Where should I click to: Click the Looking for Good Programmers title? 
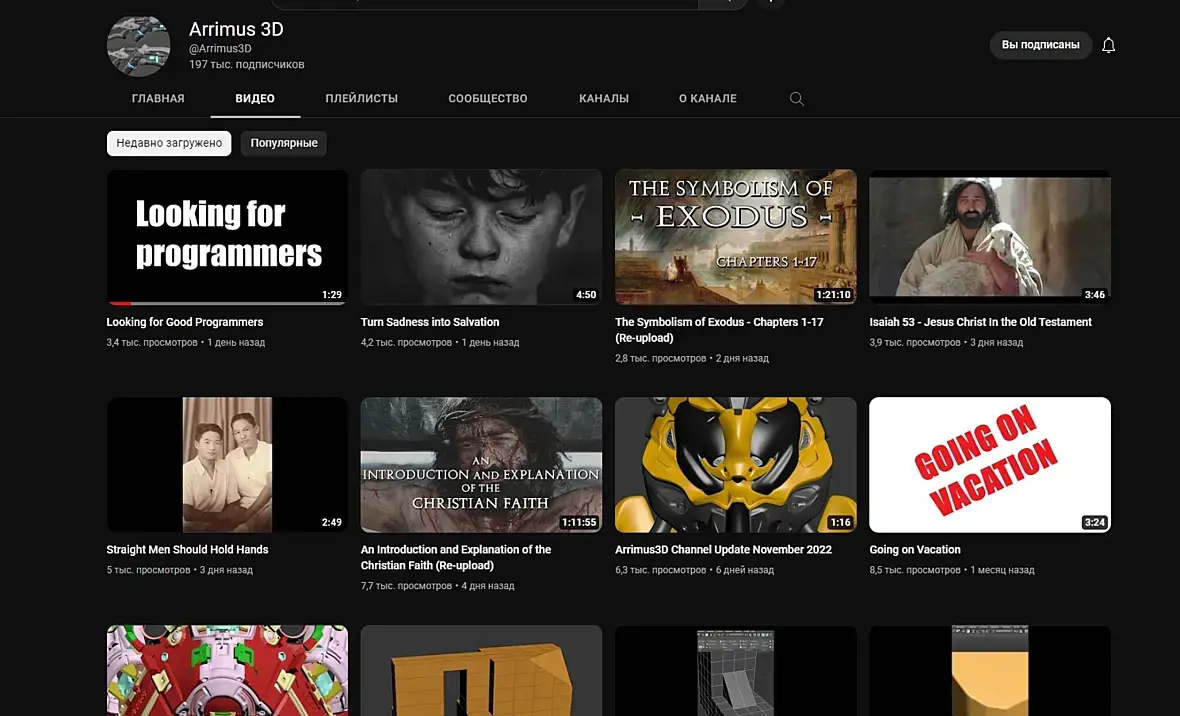coord(184,322)
